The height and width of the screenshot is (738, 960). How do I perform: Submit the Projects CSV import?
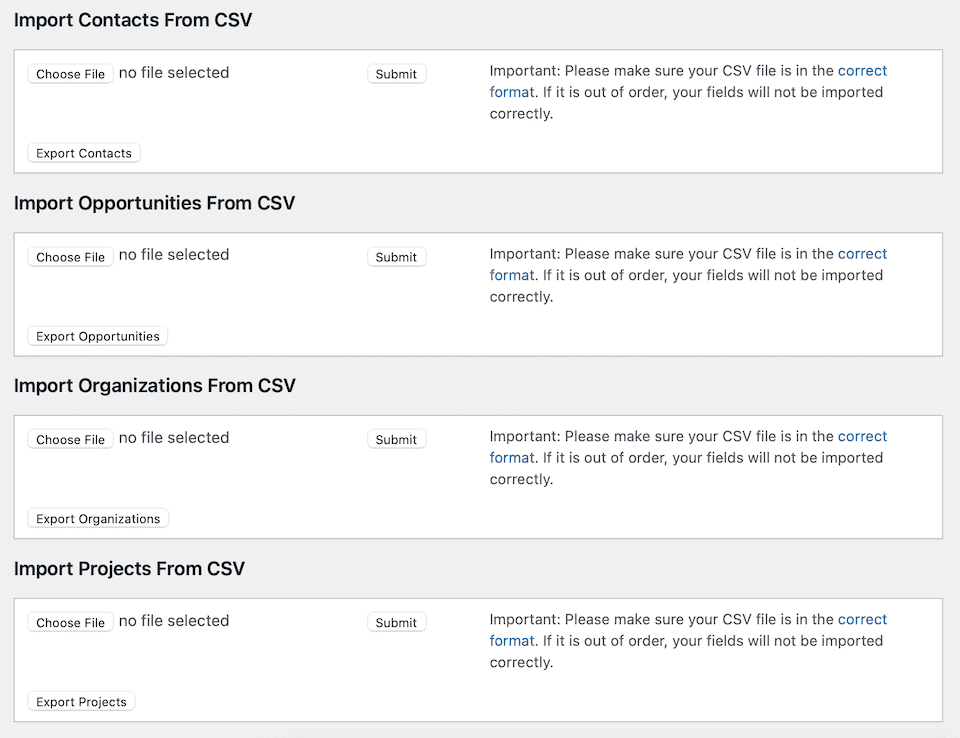[396, 622]
